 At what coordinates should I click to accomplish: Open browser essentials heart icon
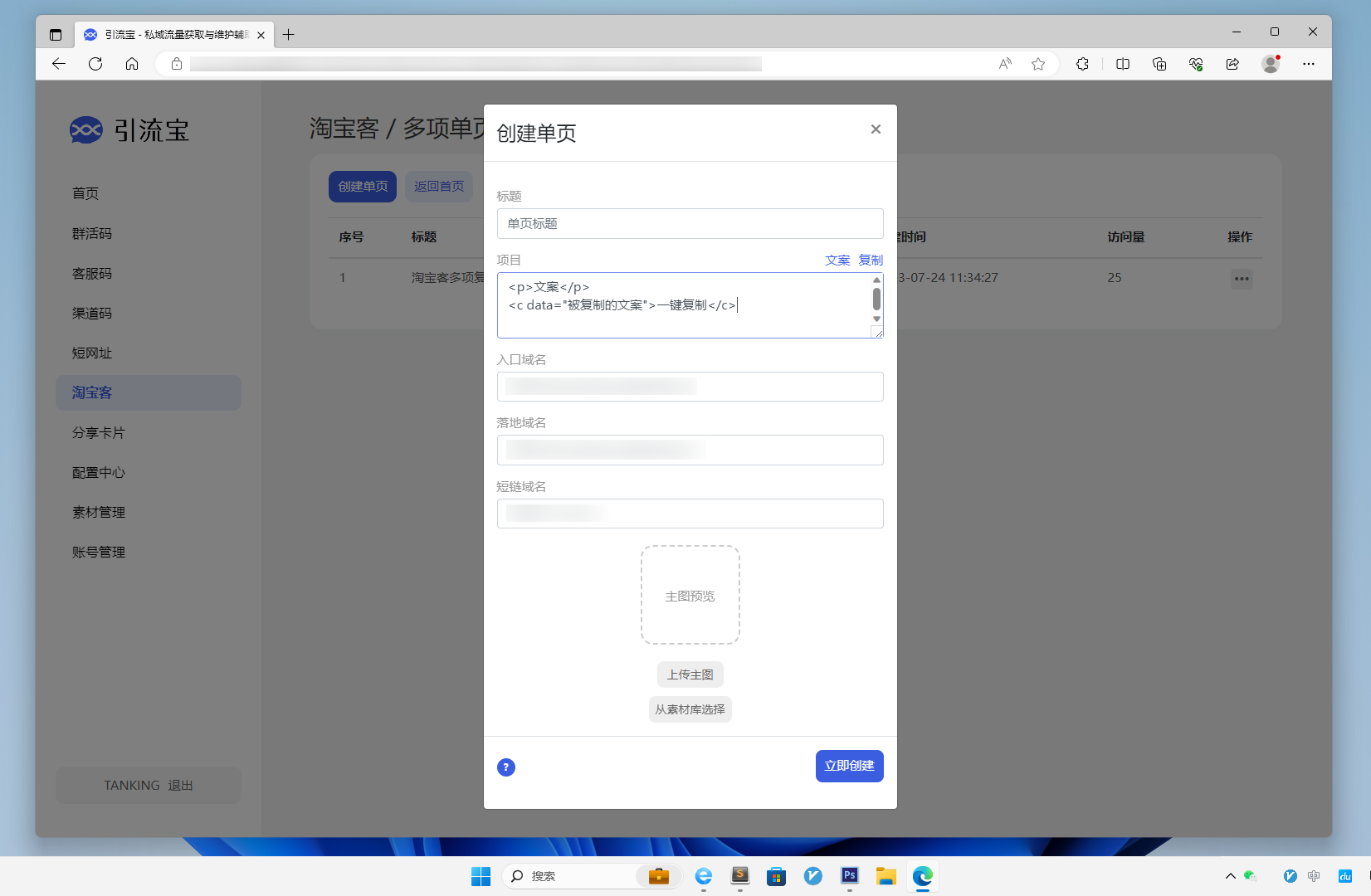pos(1196,64)
